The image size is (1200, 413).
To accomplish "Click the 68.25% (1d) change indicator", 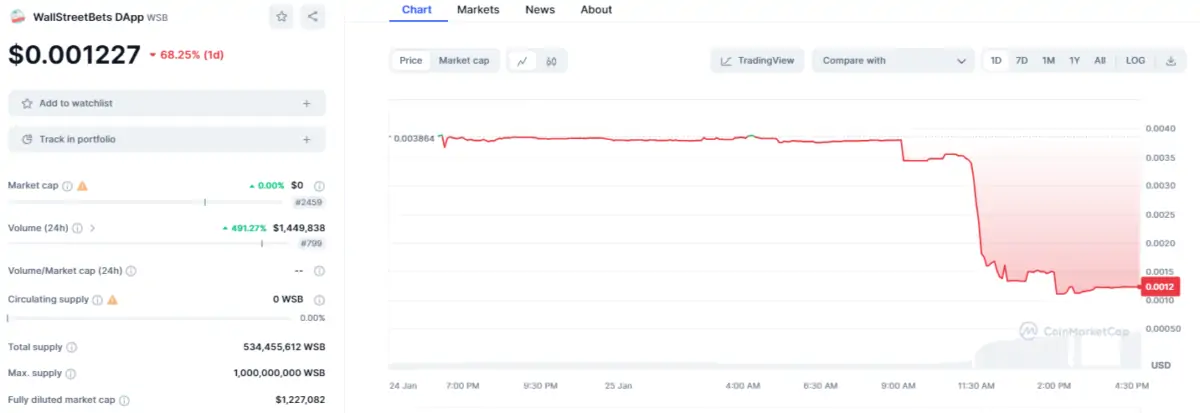I will point(186,55).
